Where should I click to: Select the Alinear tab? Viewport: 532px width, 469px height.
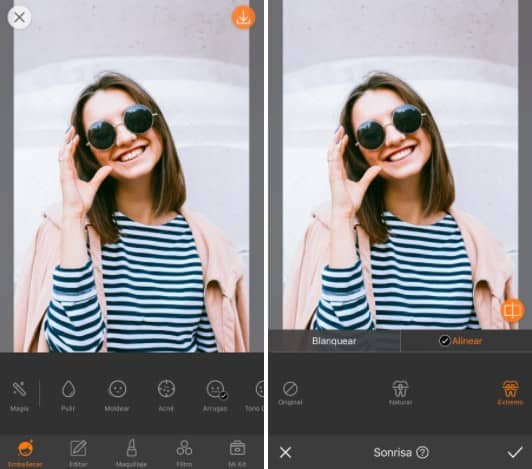(x=466, y=341)
